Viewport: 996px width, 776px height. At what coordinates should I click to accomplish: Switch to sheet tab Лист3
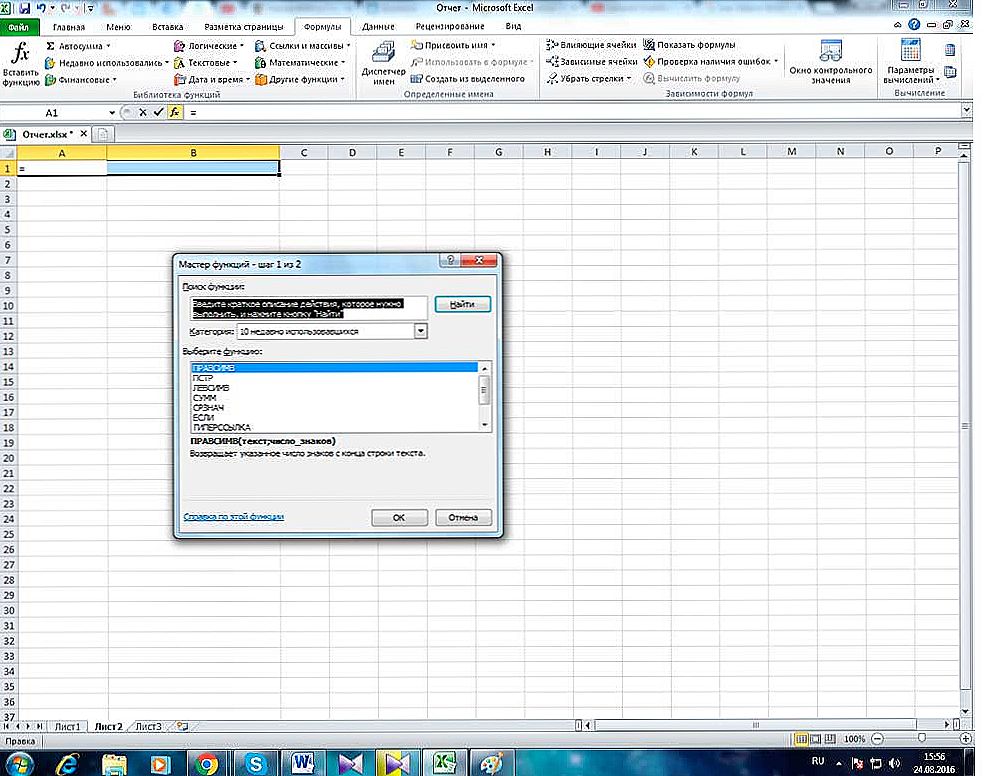point(148,726)
